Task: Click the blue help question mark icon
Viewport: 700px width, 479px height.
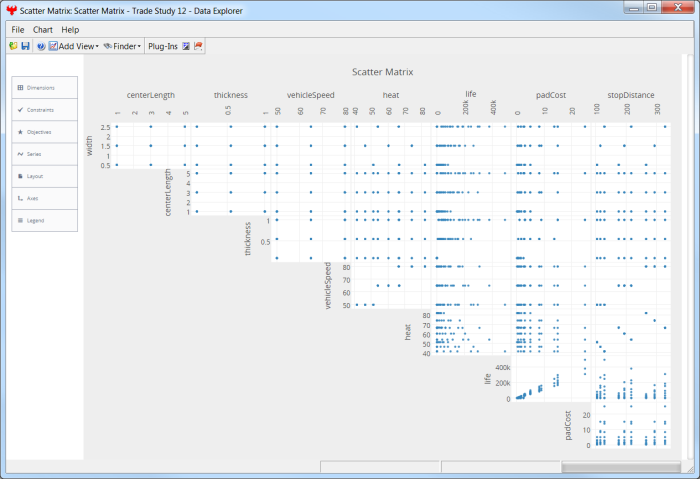Action: point(41,46)
